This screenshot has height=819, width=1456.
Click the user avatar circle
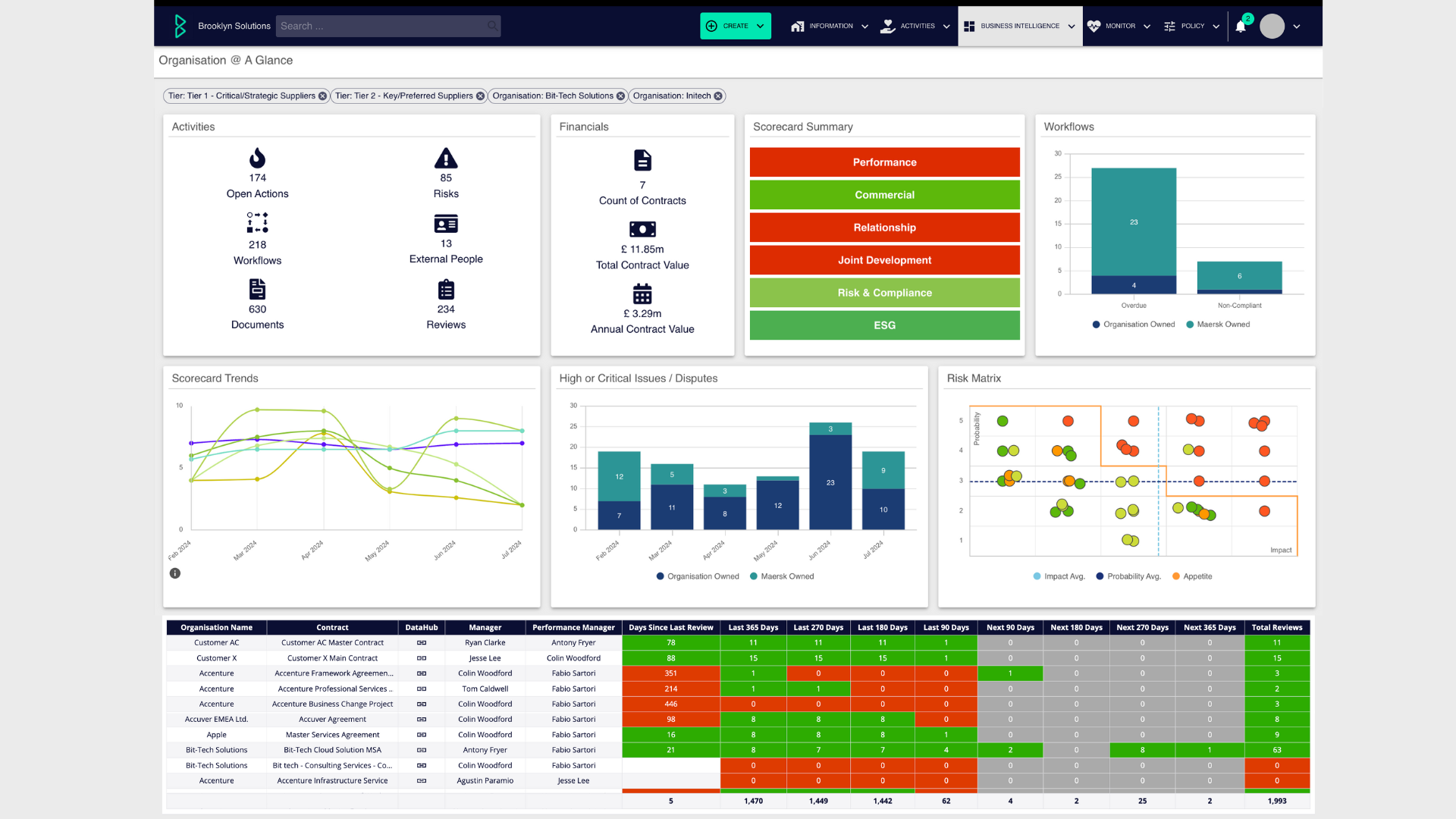pos(1272,26)
